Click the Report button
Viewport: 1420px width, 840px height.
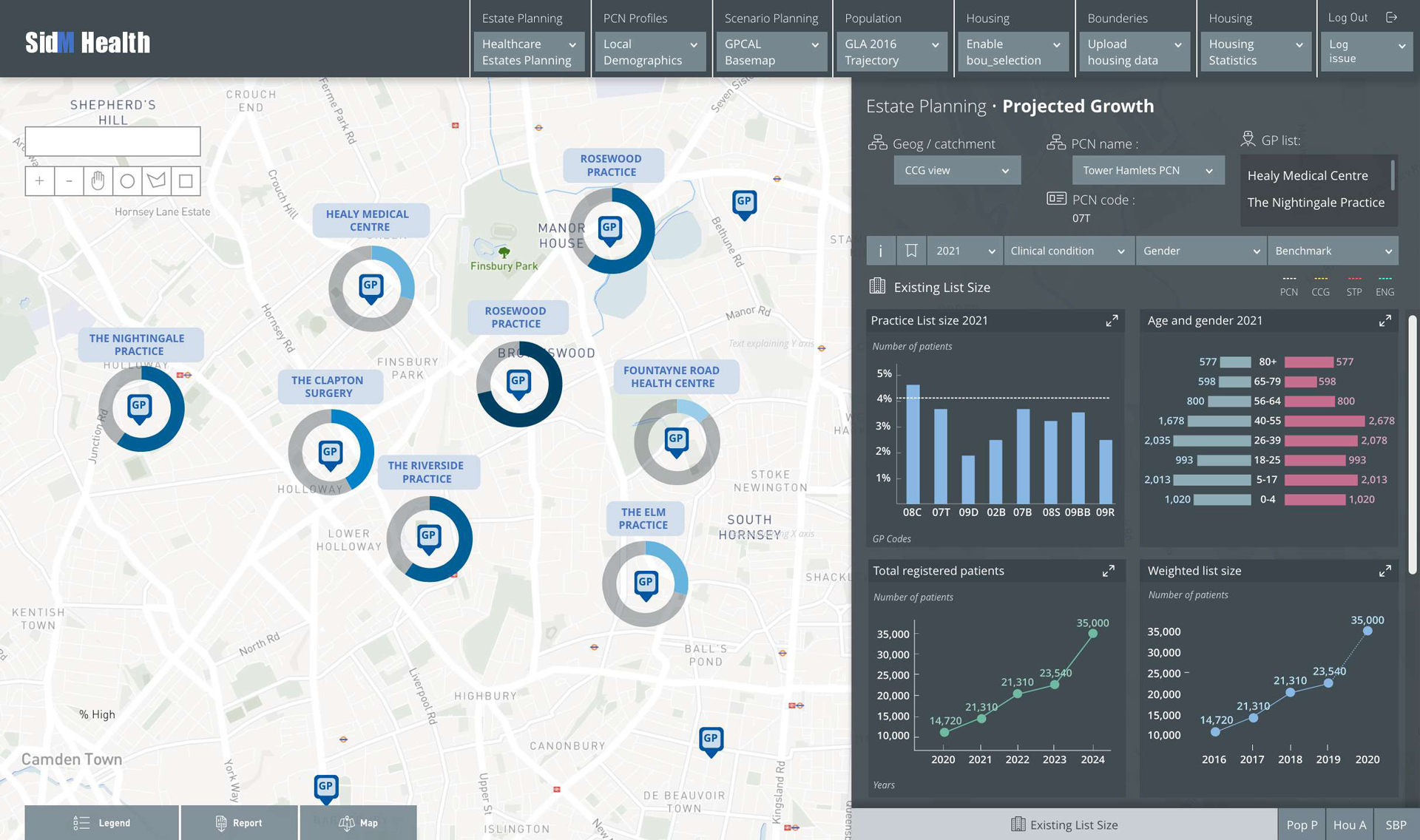point(239,823)
